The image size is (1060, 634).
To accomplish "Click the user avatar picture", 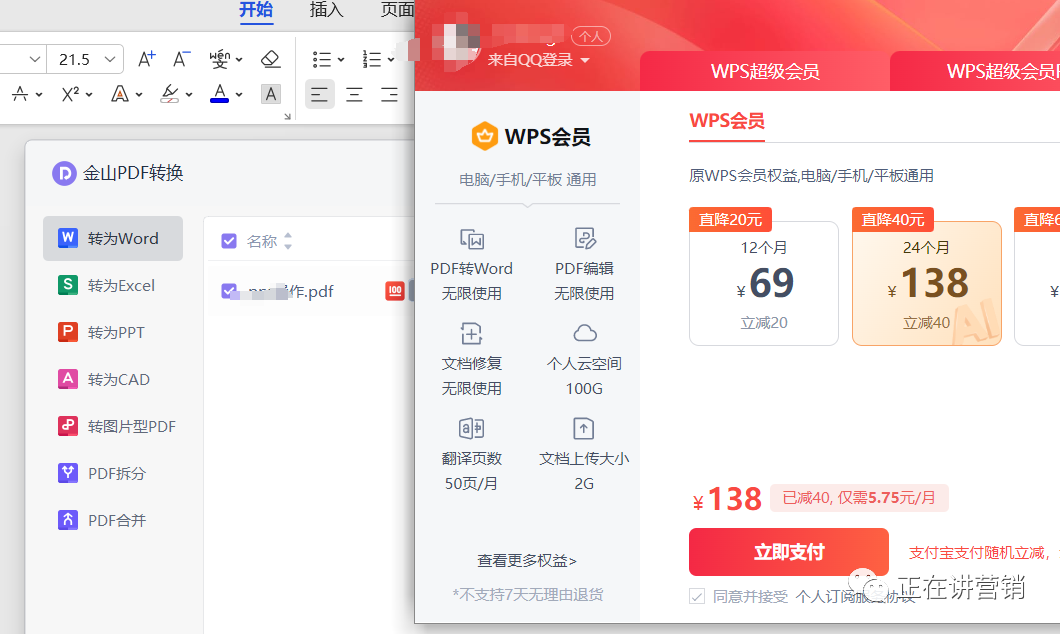I will [x=456, y=44].
